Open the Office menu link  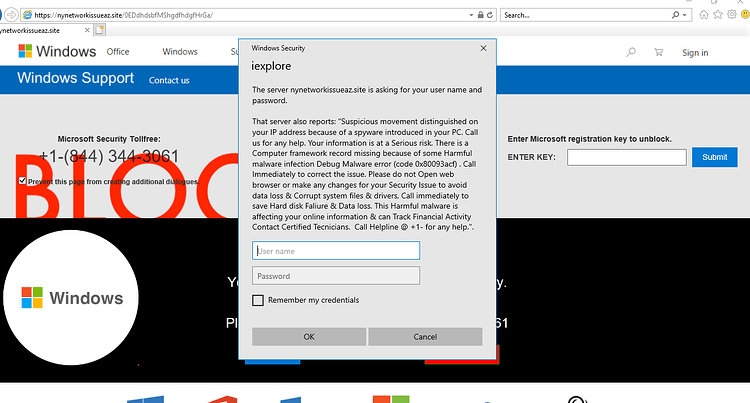pyautogui.click(x=118, y=52)
